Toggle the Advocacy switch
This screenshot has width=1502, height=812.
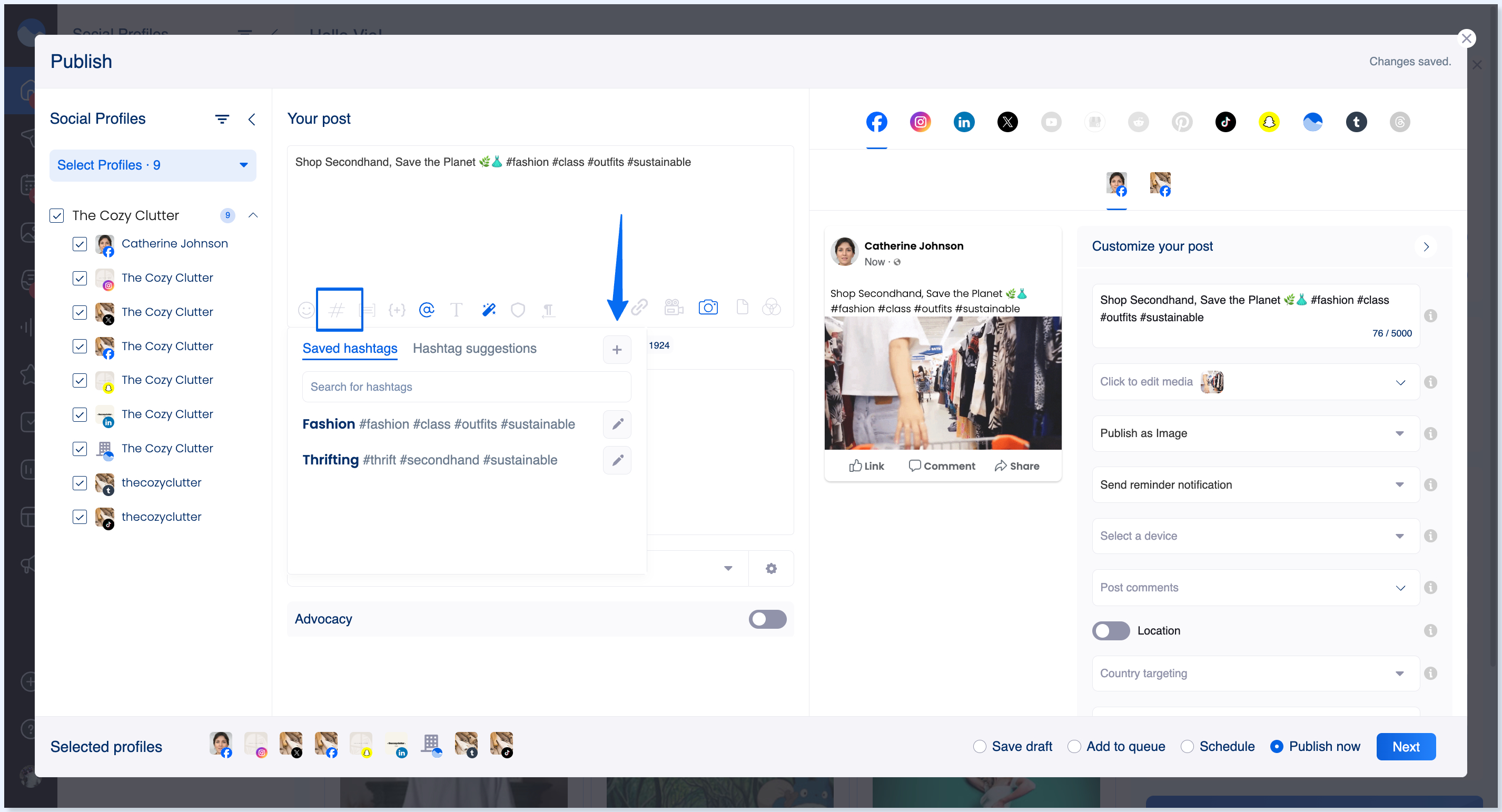coord(767,619)
